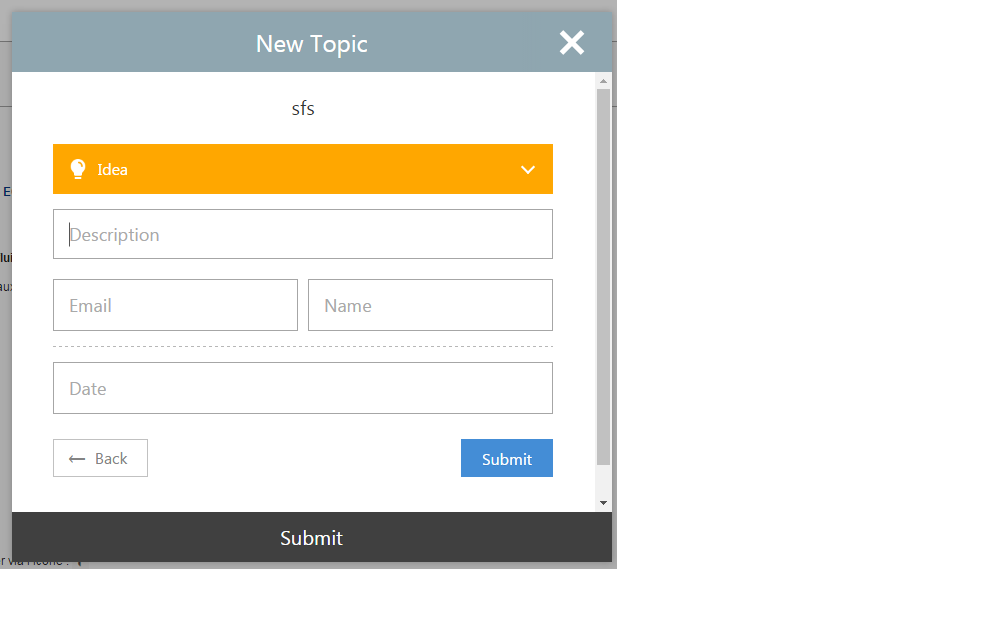1008x630 pixels.
Task: Click the New Topic header title
Action: coord(311,44)
